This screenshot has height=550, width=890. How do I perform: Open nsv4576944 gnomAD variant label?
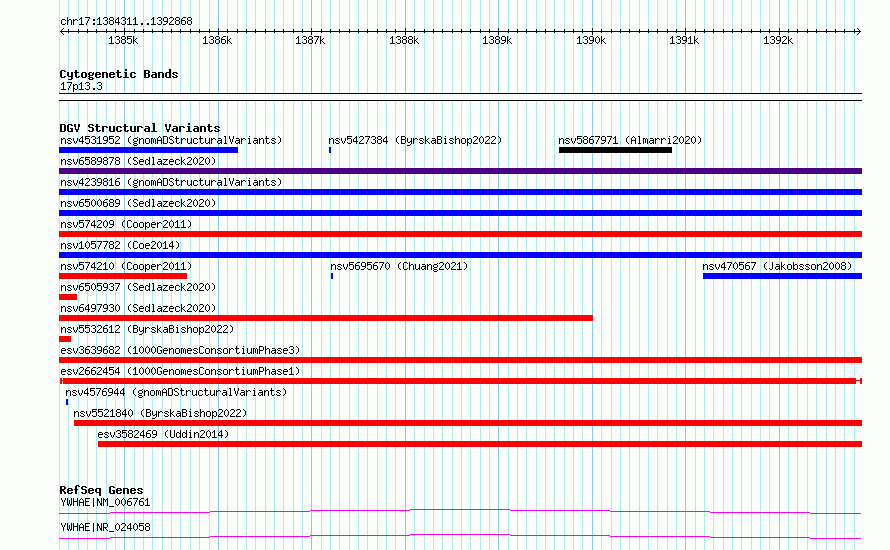(176, 392)
